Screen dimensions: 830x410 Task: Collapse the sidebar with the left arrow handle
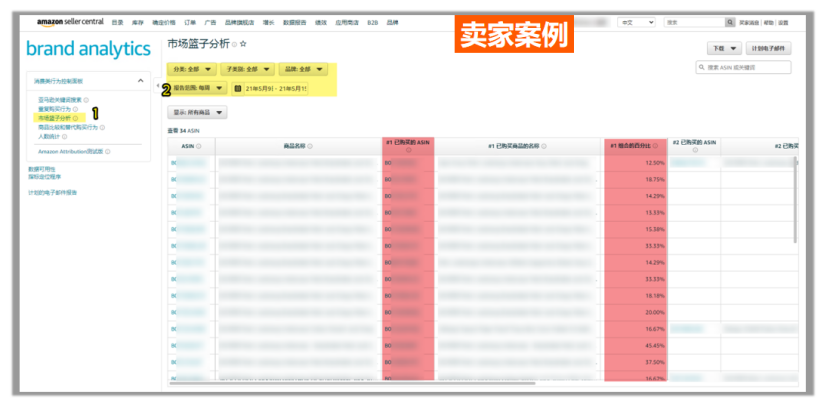pos(158,86)
